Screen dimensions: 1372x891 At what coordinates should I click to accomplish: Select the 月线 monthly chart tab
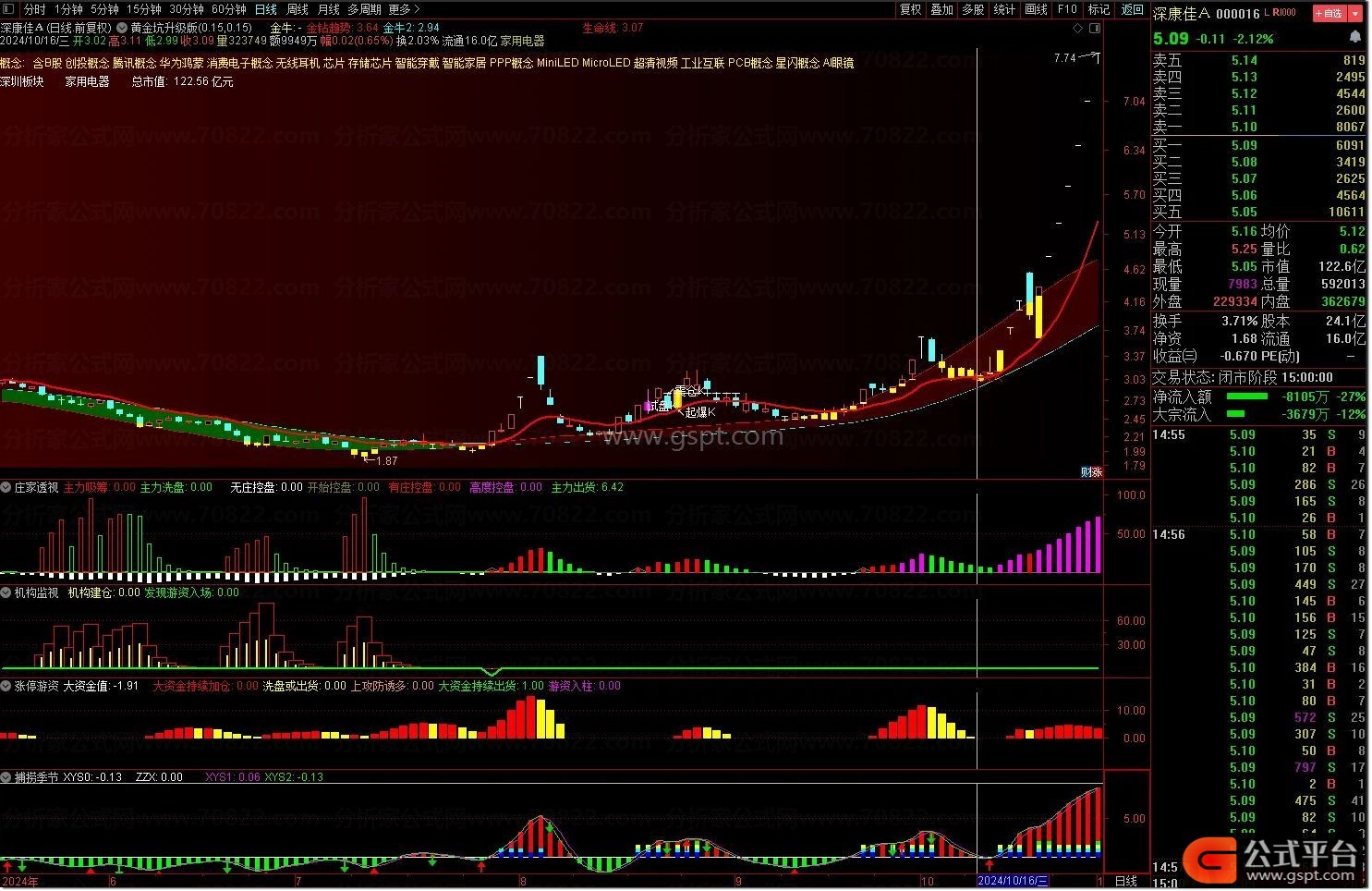point(329,9)
